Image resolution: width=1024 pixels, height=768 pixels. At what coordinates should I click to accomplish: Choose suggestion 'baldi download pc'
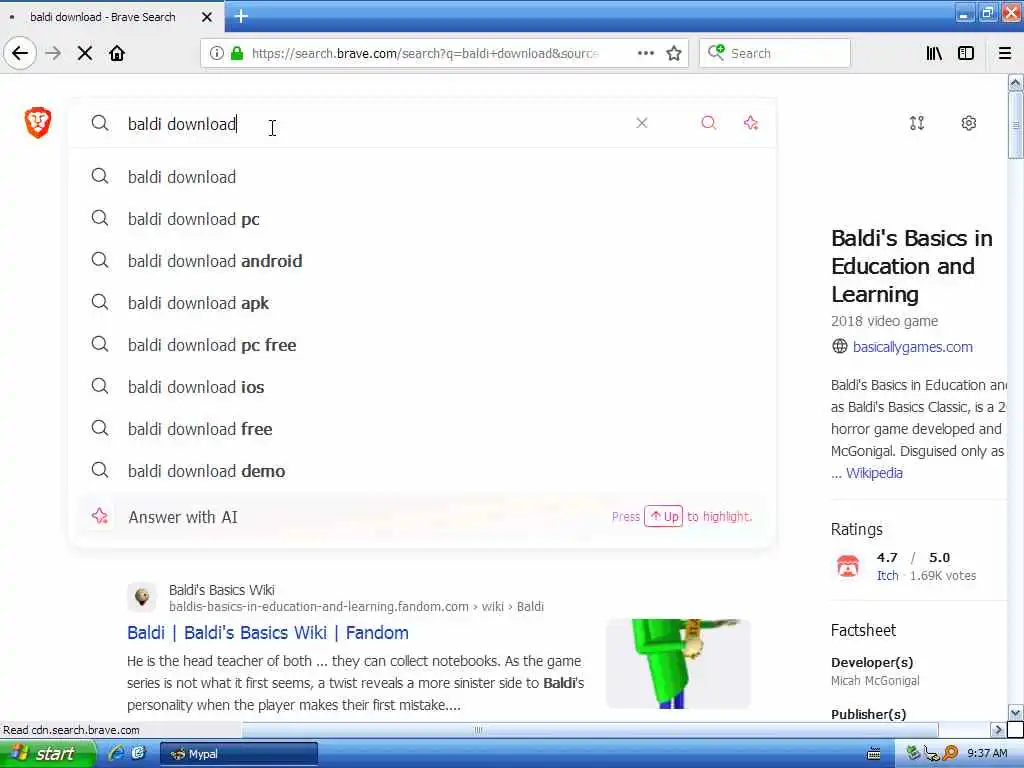click(423, 219)
